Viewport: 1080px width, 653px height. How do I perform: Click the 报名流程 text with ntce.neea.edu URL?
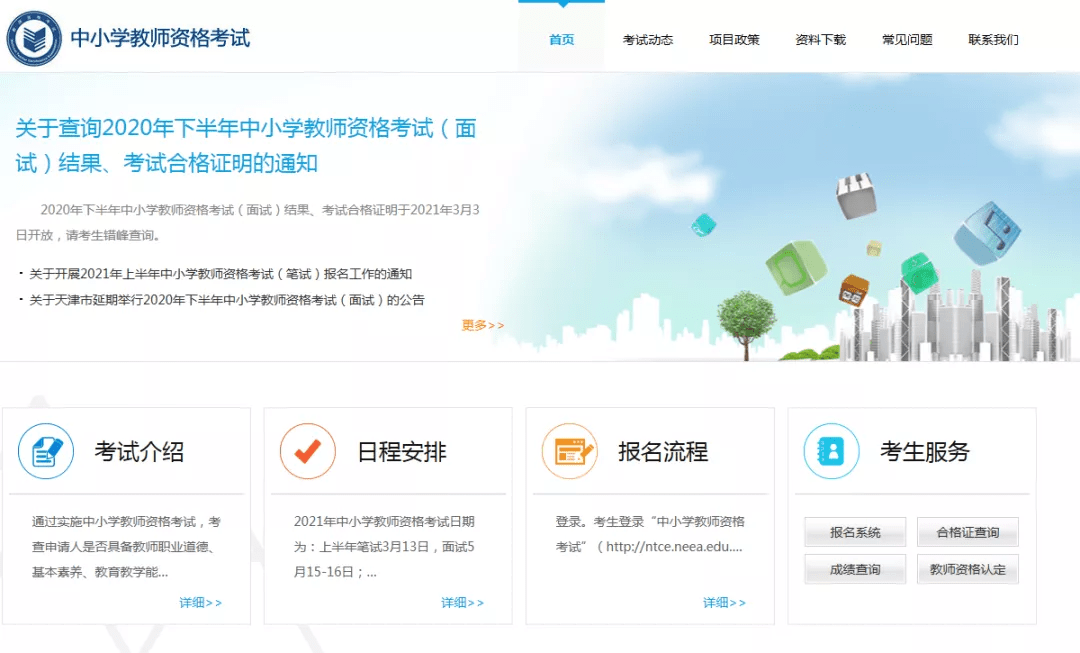point(650,535)
